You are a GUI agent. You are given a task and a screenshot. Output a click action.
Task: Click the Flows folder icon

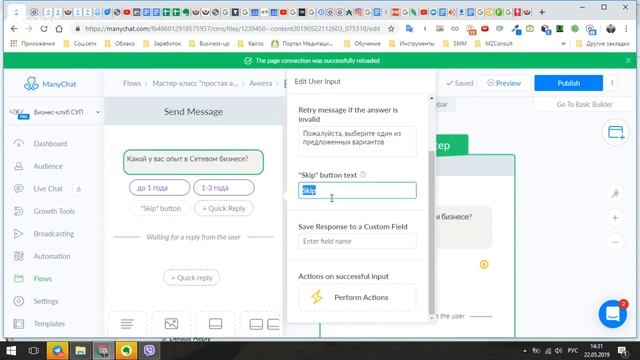19,278
